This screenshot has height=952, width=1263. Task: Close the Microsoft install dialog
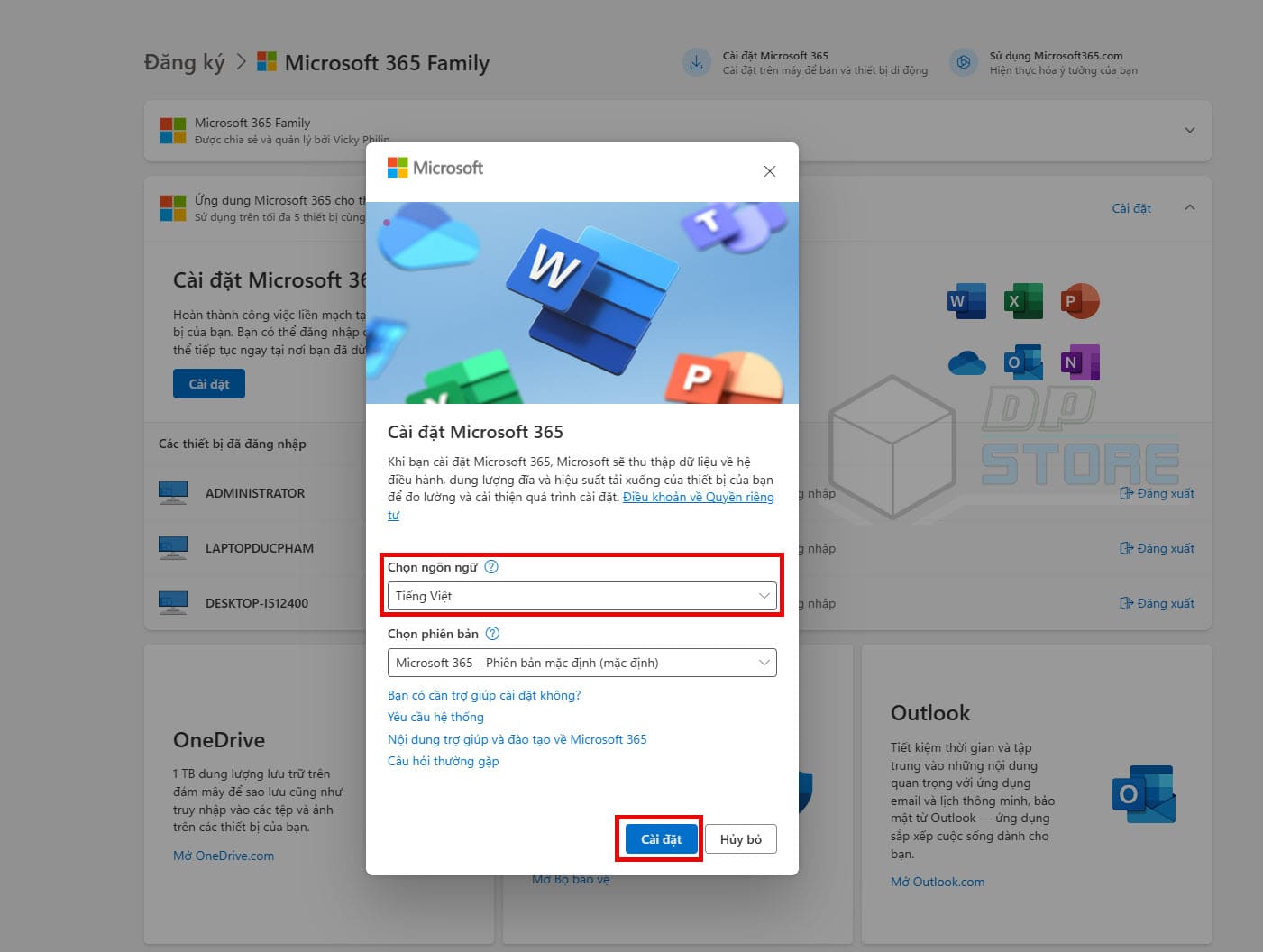[770, 171]
